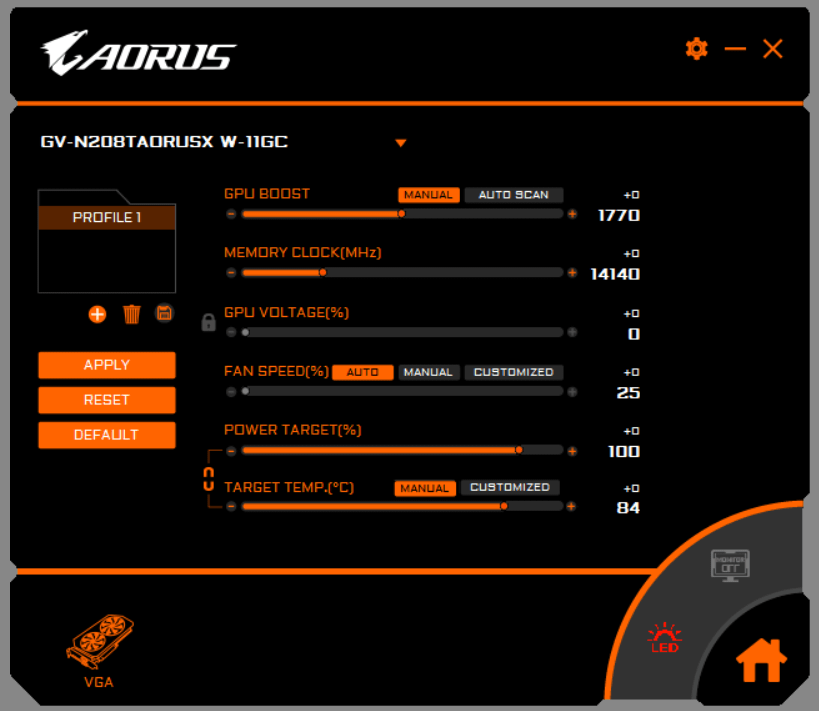This screenshot has width=819, height=711.
Task: Increase Target Temp with plus icon
Action: coord(571,506)
